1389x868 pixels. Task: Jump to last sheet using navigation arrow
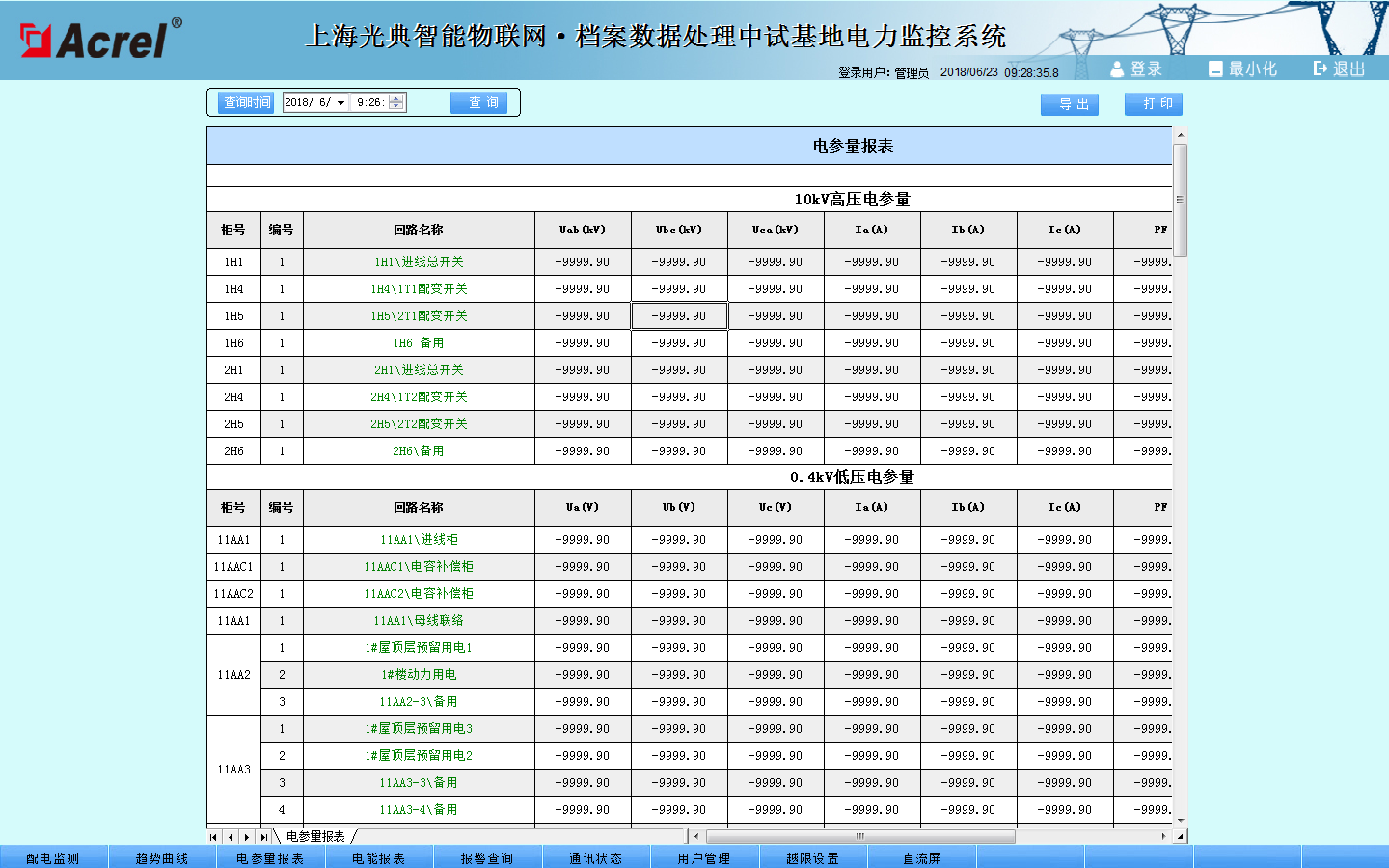point(263,837)
